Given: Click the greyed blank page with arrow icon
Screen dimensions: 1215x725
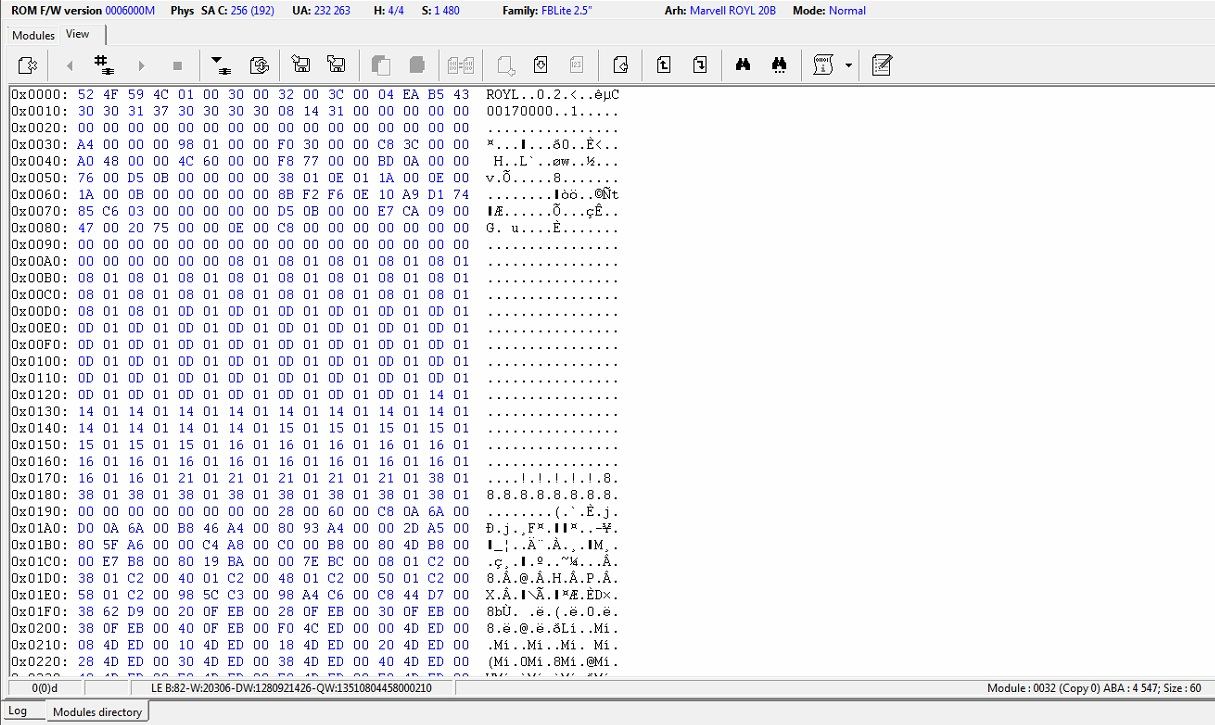Looking at the screenshot, I should (x=505, y=65).
